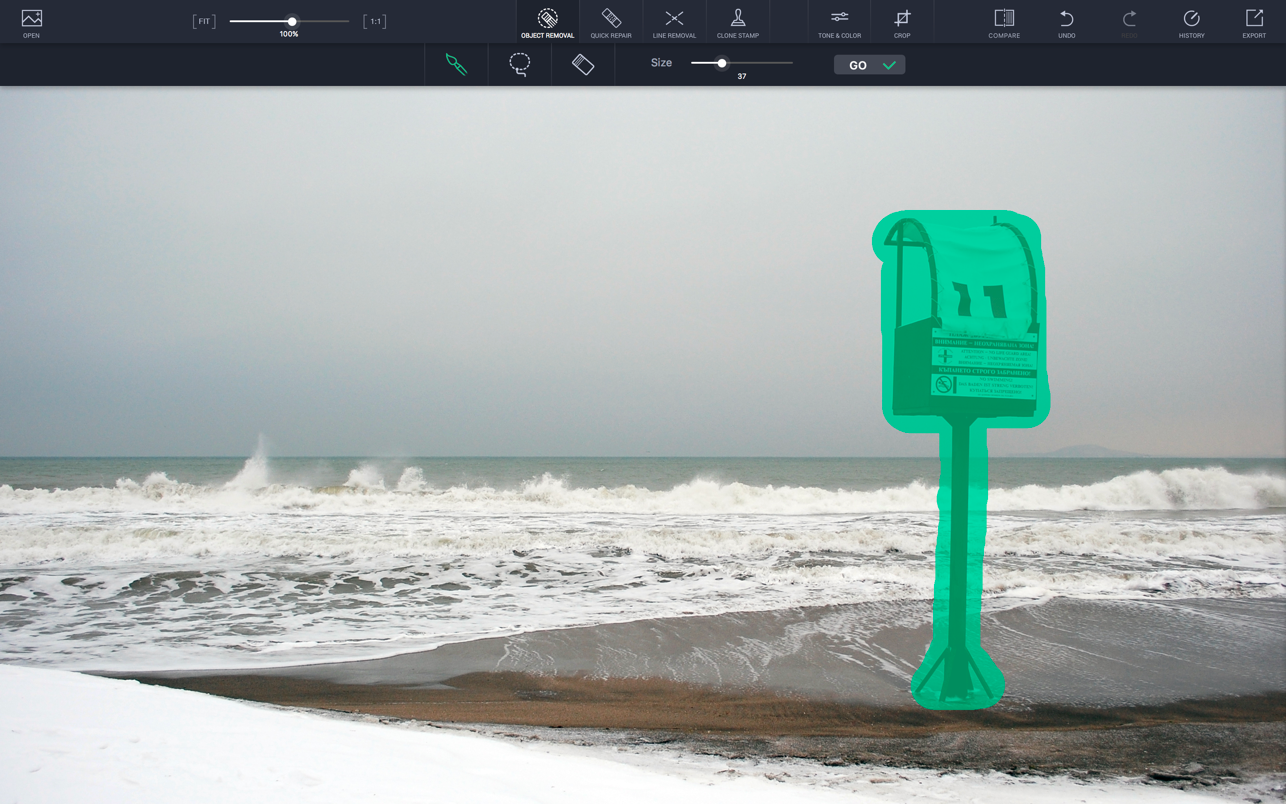Switch to the brush selection tool
The image size is (1286, 804).
coord(456,64)
